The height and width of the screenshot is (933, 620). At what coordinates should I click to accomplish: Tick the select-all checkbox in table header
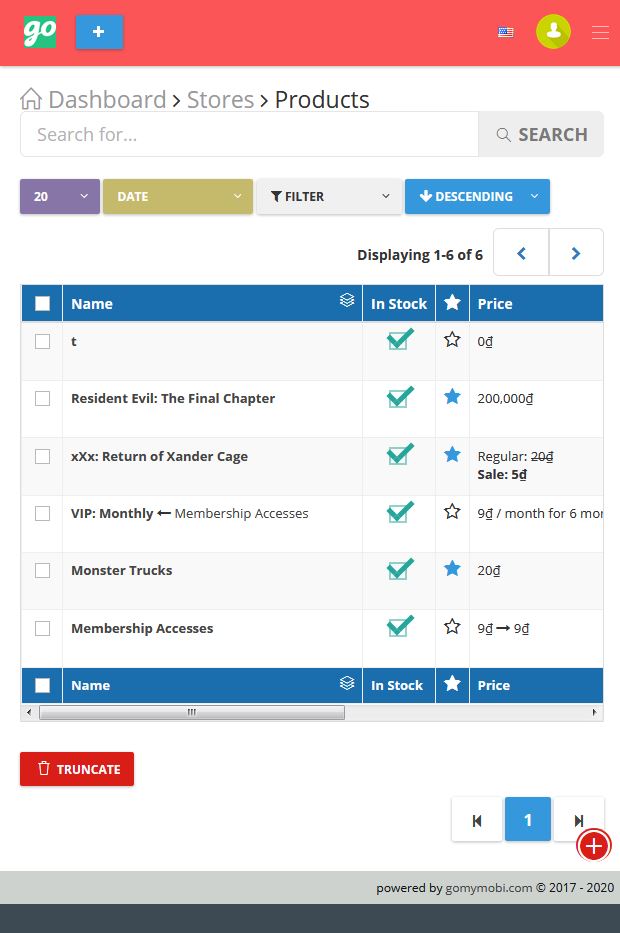tap(42, 303)
